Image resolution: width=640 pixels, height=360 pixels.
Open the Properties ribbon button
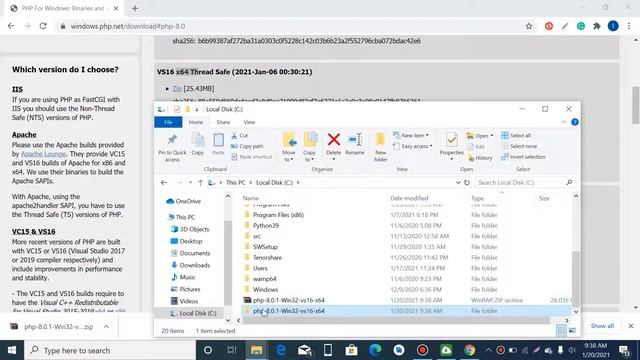pyautogui.click(x=451, y=147)
